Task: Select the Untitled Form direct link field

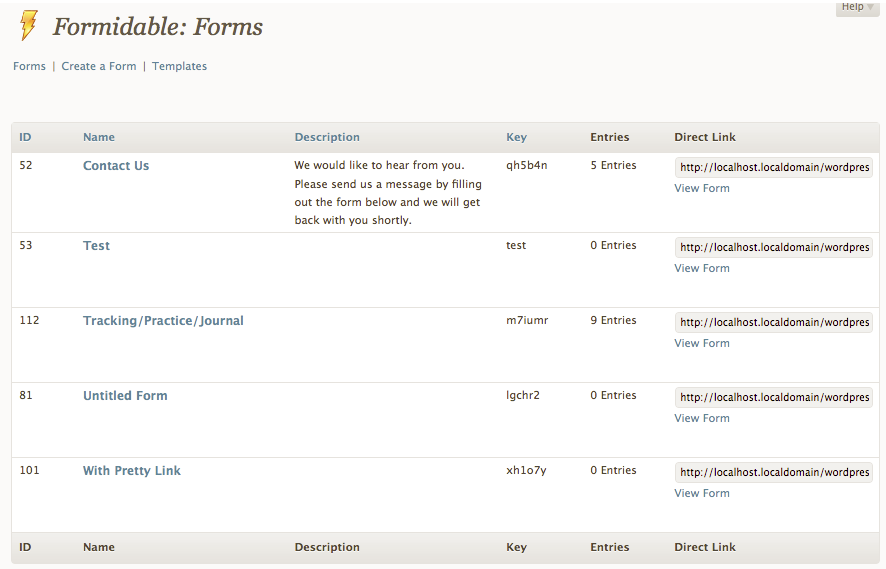Action: coord(774,397)
